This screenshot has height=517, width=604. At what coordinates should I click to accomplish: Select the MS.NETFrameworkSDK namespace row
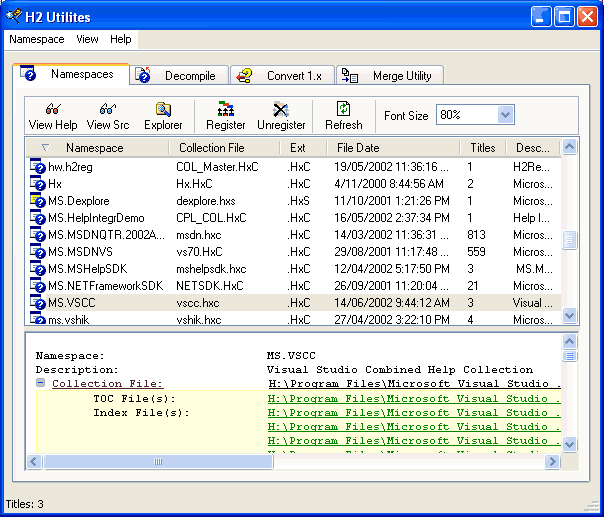point(294,285)
